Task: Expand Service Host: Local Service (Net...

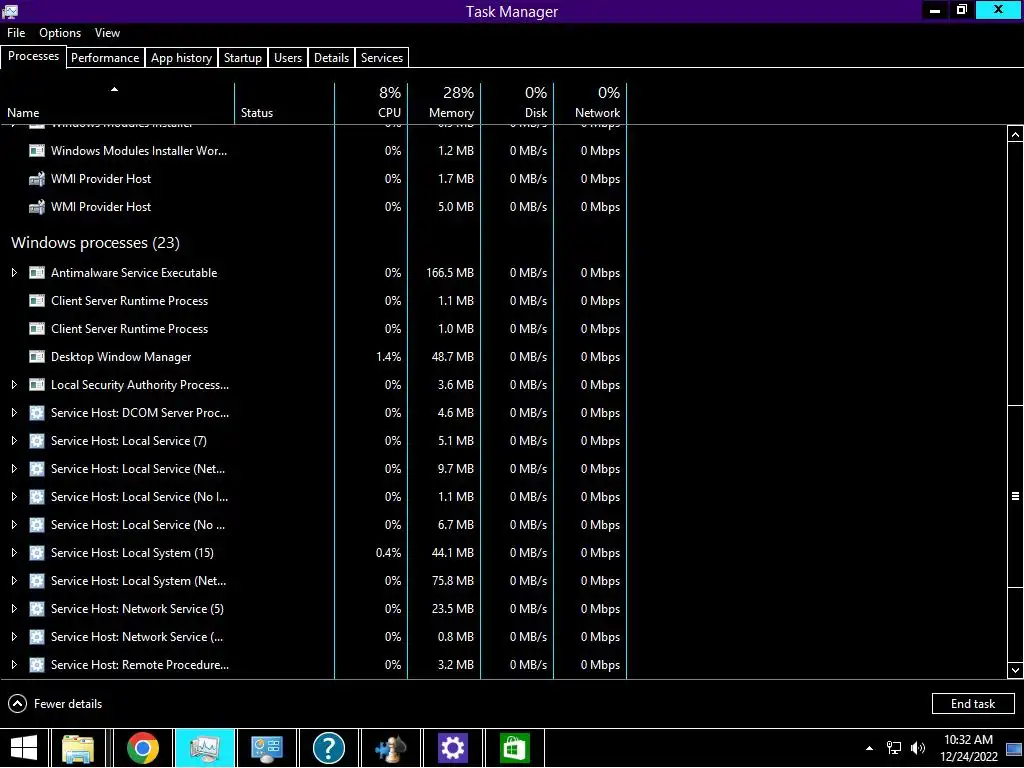Action: [x=14, y=470]
